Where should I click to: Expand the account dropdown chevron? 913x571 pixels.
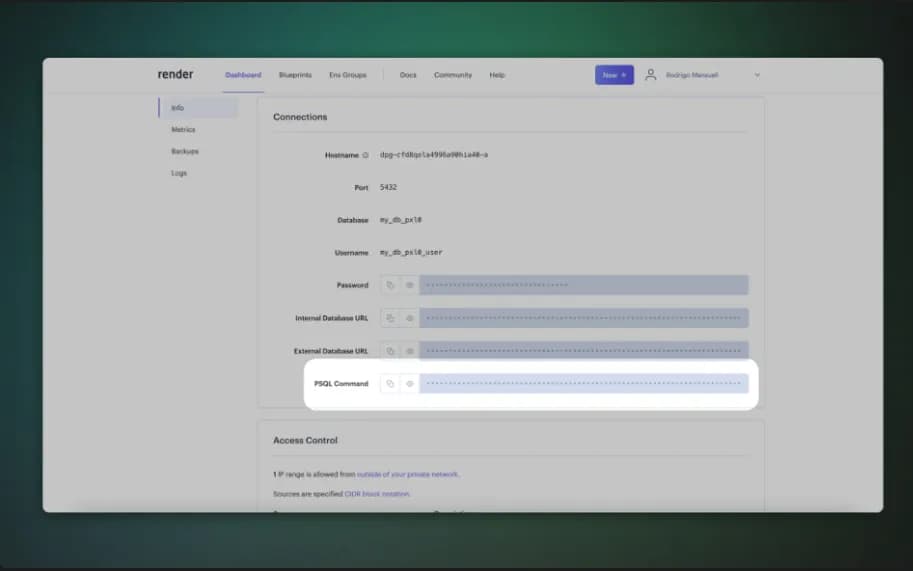click(x=757, y=75)
